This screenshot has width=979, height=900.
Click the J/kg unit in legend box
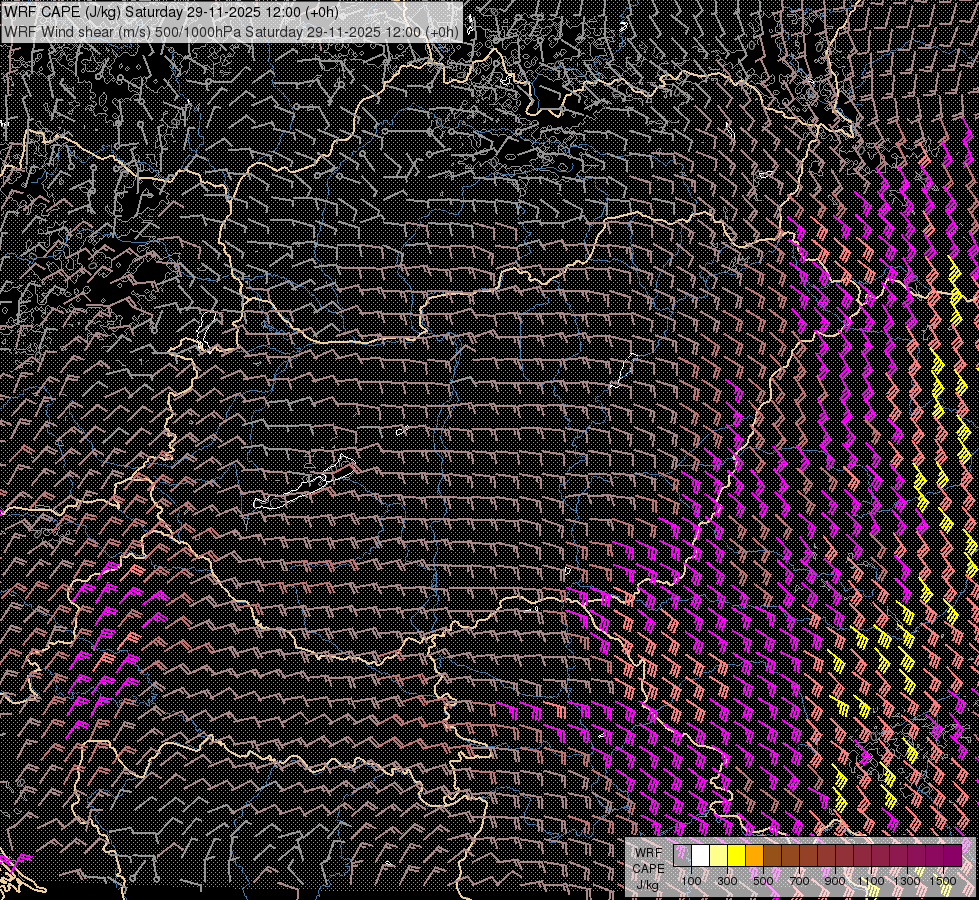click(x=648, y=884)
